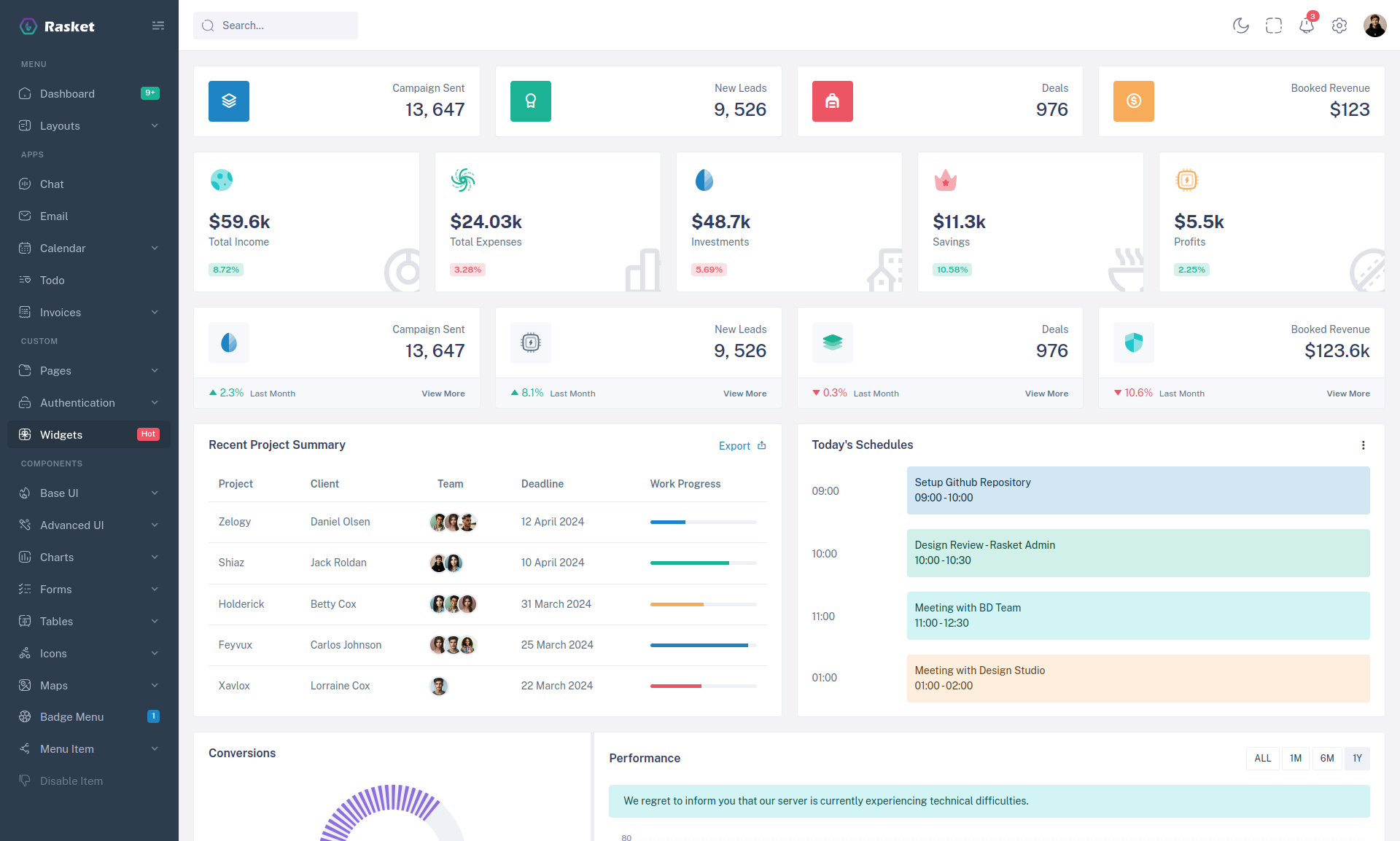The image size is (1400, 841).
Task: Expand Pages submenu
Action: pos(89,370)
